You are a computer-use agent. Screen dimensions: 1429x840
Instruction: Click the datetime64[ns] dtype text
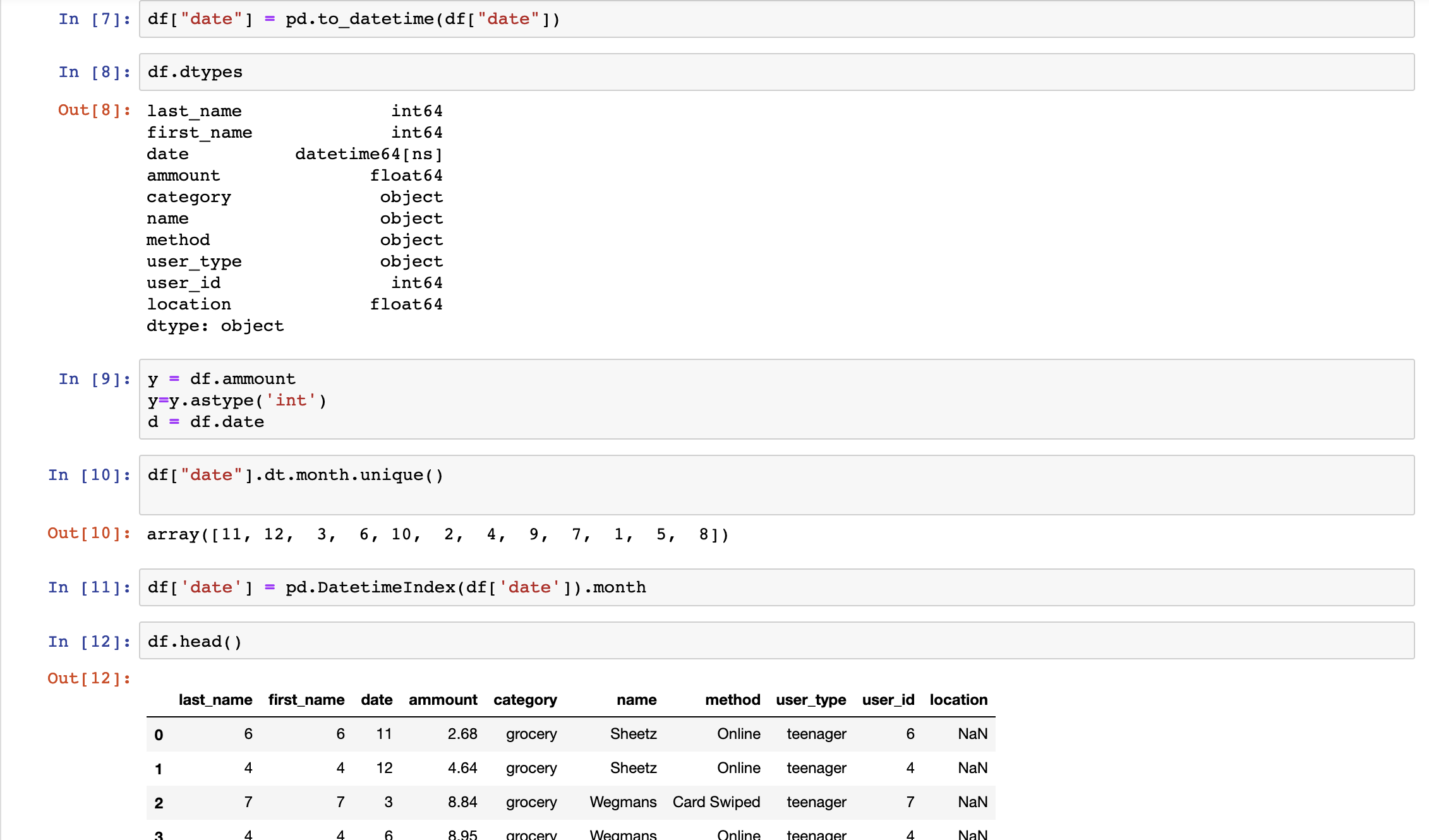(368, 154)
